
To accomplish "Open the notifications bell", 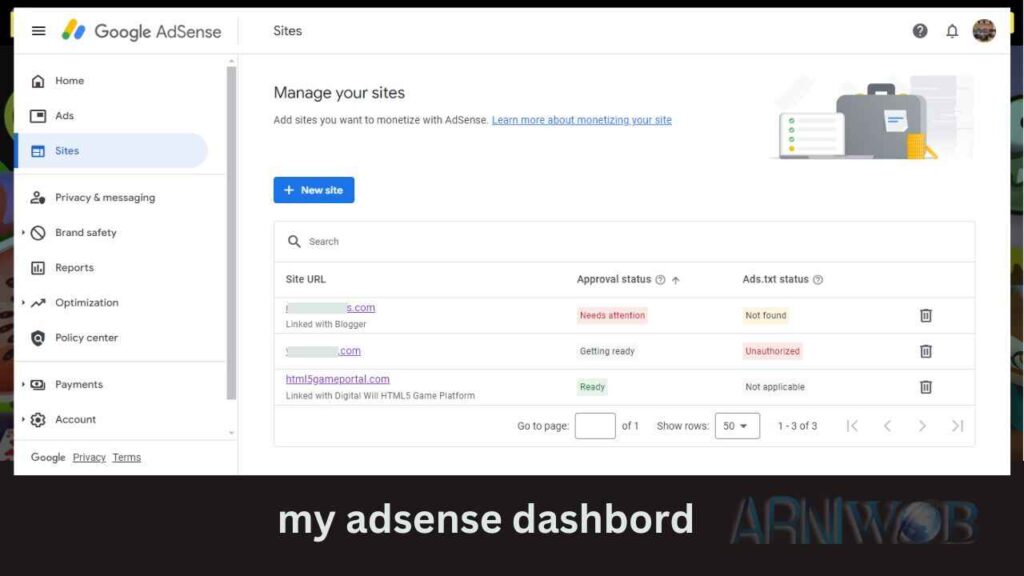I will (952, 31).
